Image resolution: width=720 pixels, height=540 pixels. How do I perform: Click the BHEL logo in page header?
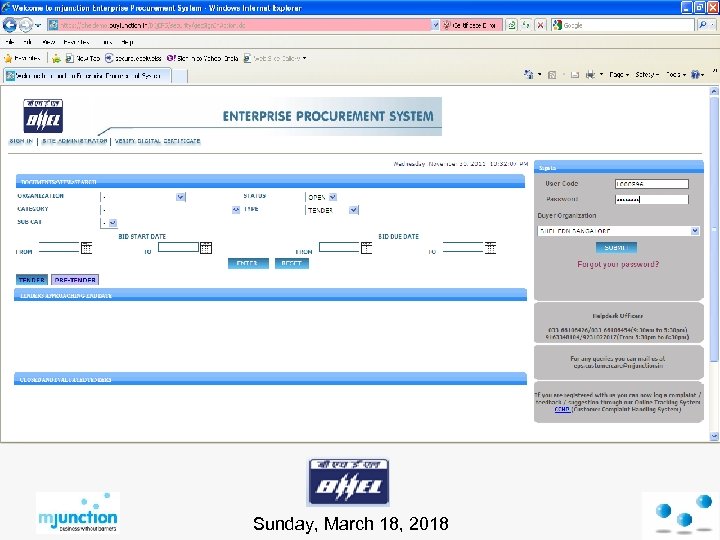click(x=43, y=116)
